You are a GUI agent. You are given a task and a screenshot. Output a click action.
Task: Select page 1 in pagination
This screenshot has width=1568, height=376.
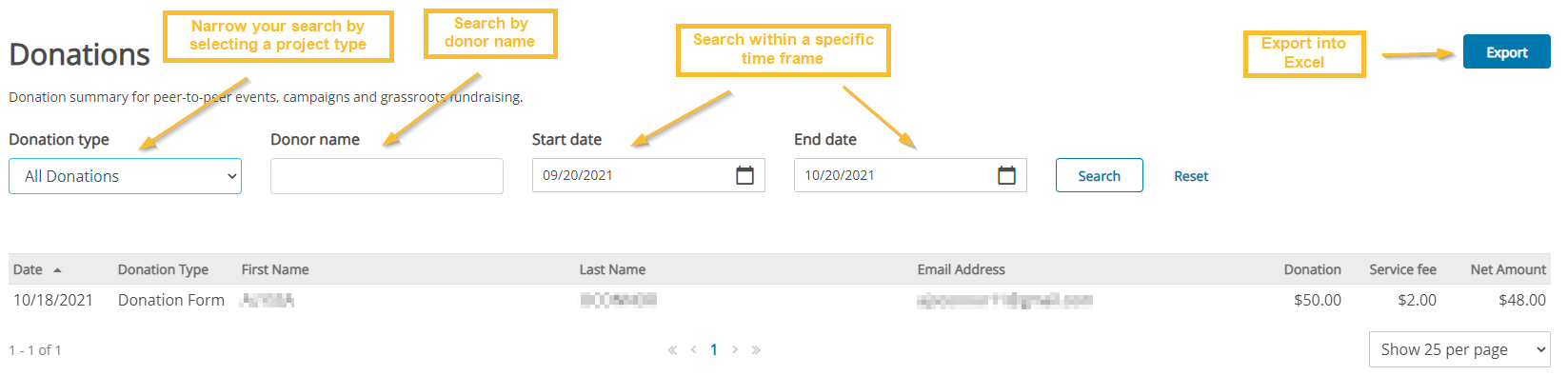714,350
